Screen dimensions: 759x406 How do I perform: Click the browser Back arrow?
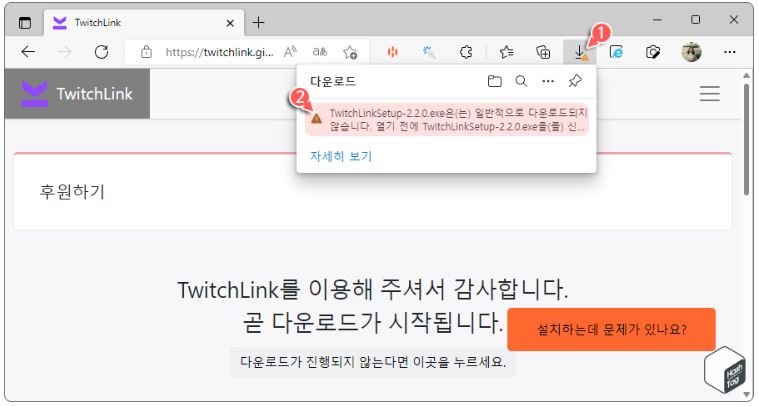28,52
